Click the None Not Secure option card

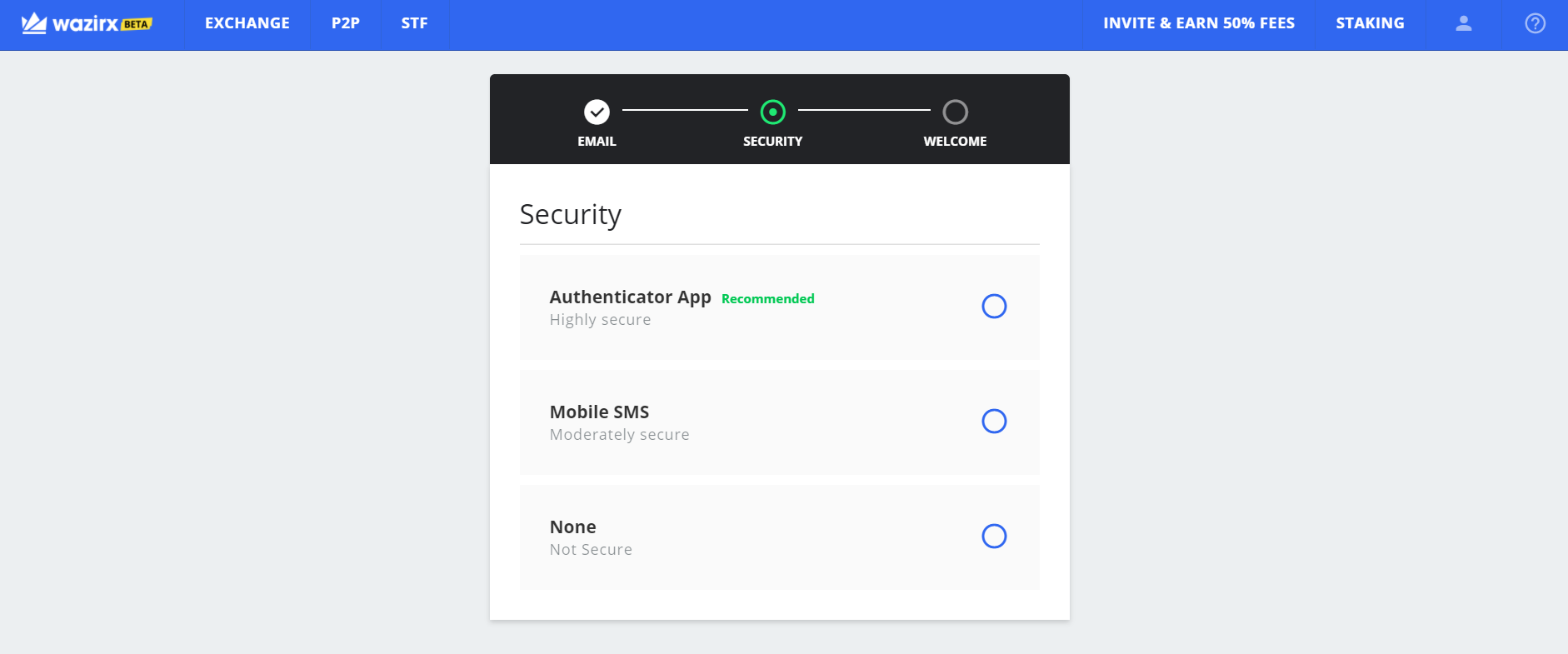coord(780,537)
